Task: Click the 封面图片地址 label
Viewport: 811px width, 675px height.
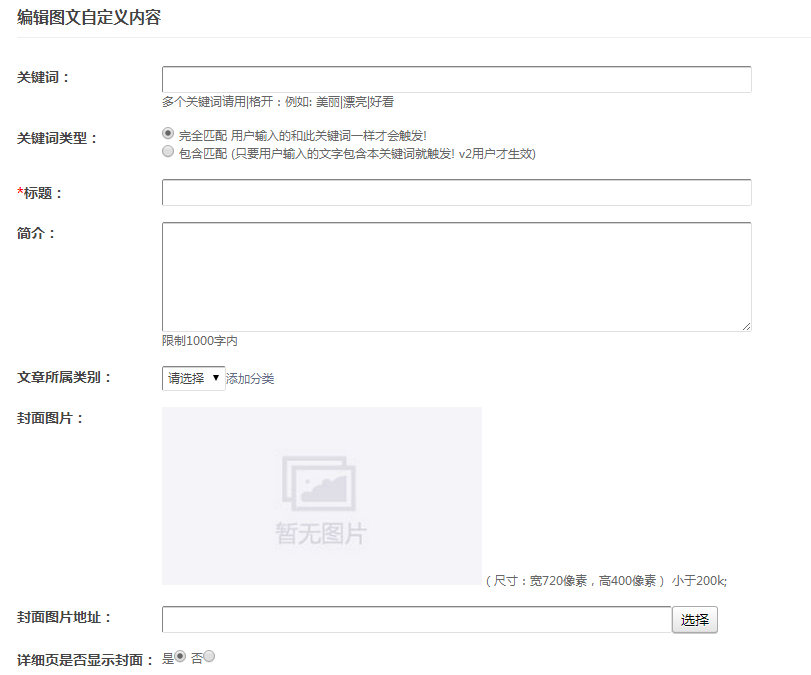Action: coord(64,618)
